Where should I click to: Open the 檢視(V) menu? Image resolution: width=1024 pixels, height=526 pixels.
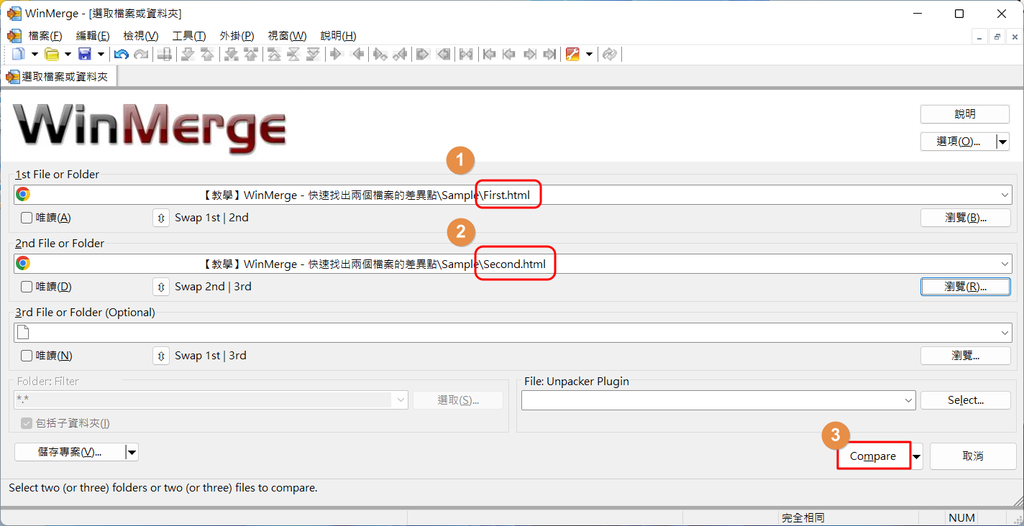[x=140, y=36]
